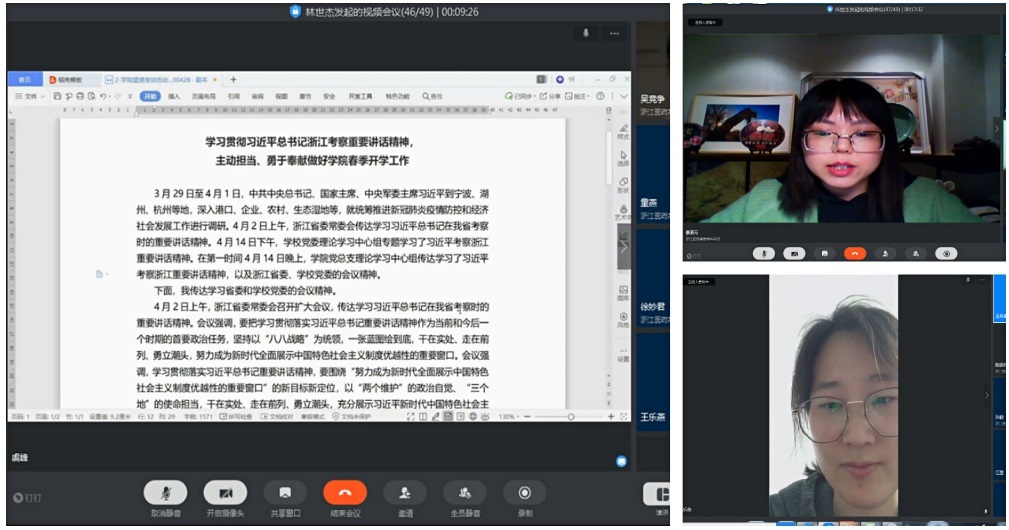Screen dimensions: 1009x530
Task: Open the 视图 ribbon tab
Action: pos(281,96)
